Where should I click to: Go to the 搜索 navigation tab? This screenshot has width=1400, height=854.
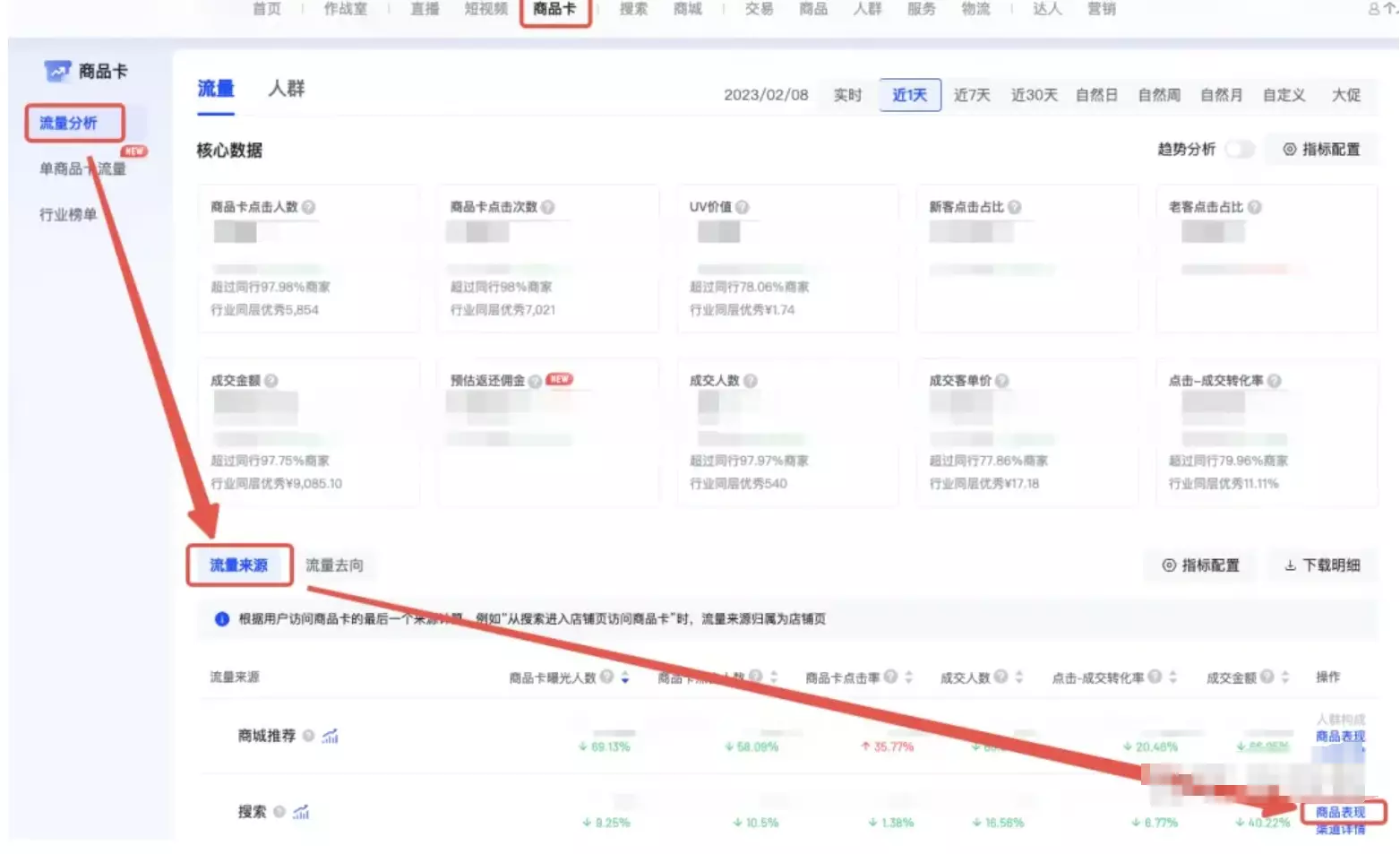click(633, 9)
